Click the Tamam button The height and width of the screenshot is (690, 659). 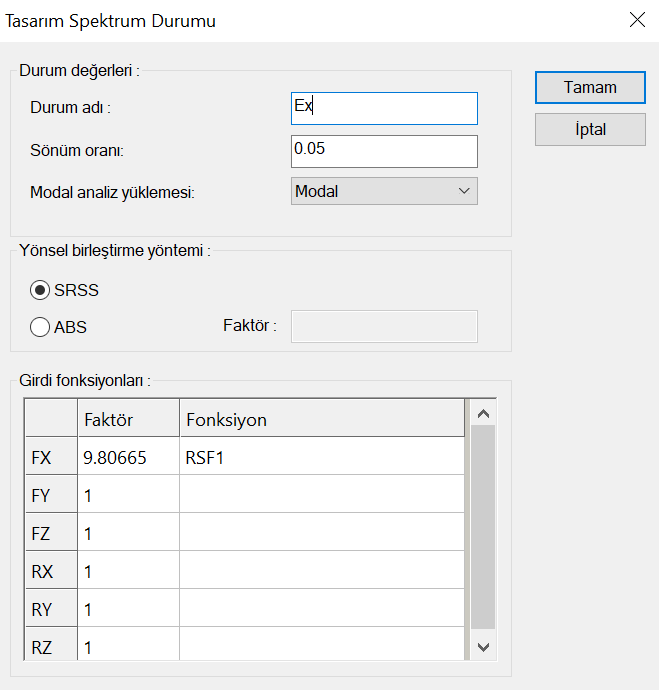pyautogui.click(x=590, y=87)
